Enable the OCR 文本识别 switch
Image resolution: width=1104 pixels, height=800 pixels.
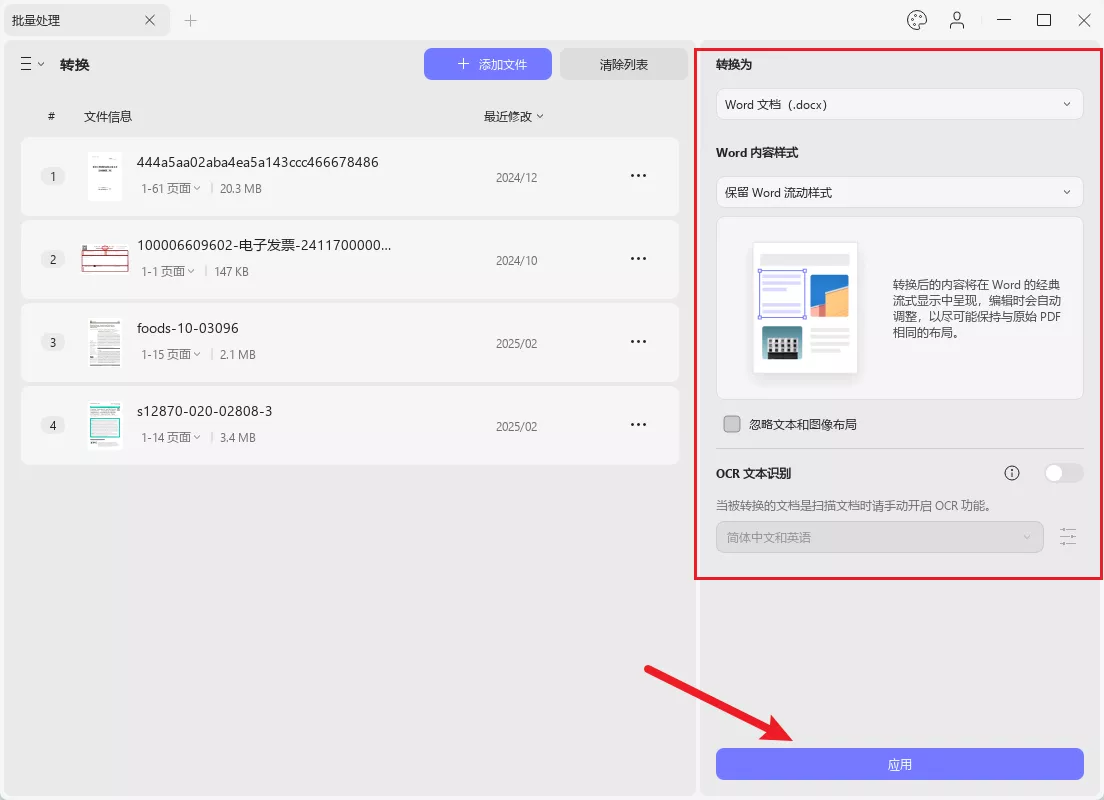tap(1063, 473)
